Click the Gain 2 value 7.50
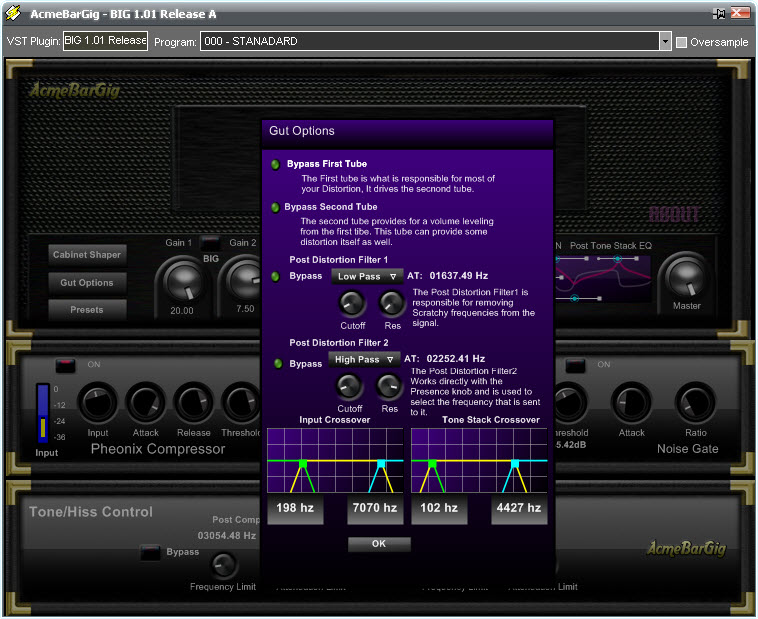 pos(245,309)
